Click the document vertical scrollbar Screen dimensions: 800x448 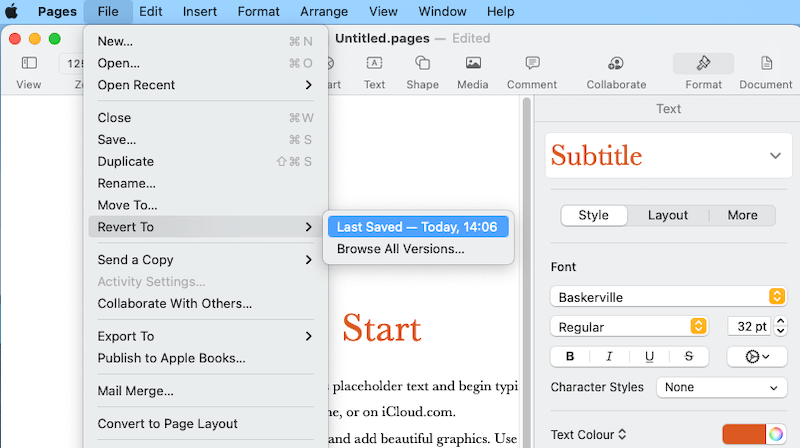click(527, 272)
